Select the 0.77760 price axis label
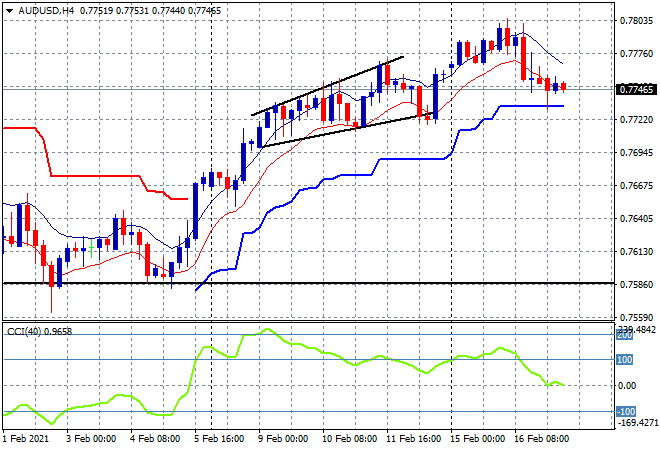 [x=636, y=54]
